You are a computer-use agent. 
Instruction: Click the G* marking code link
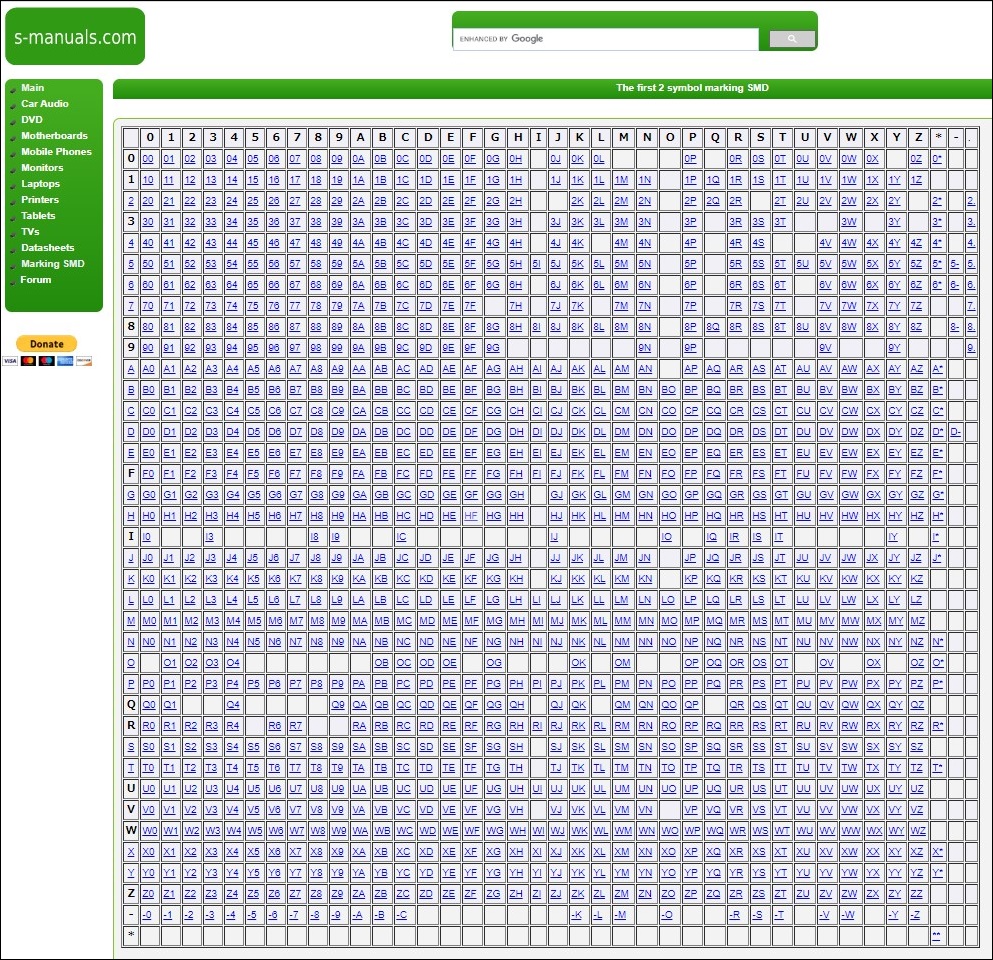(x=938, y=495)
